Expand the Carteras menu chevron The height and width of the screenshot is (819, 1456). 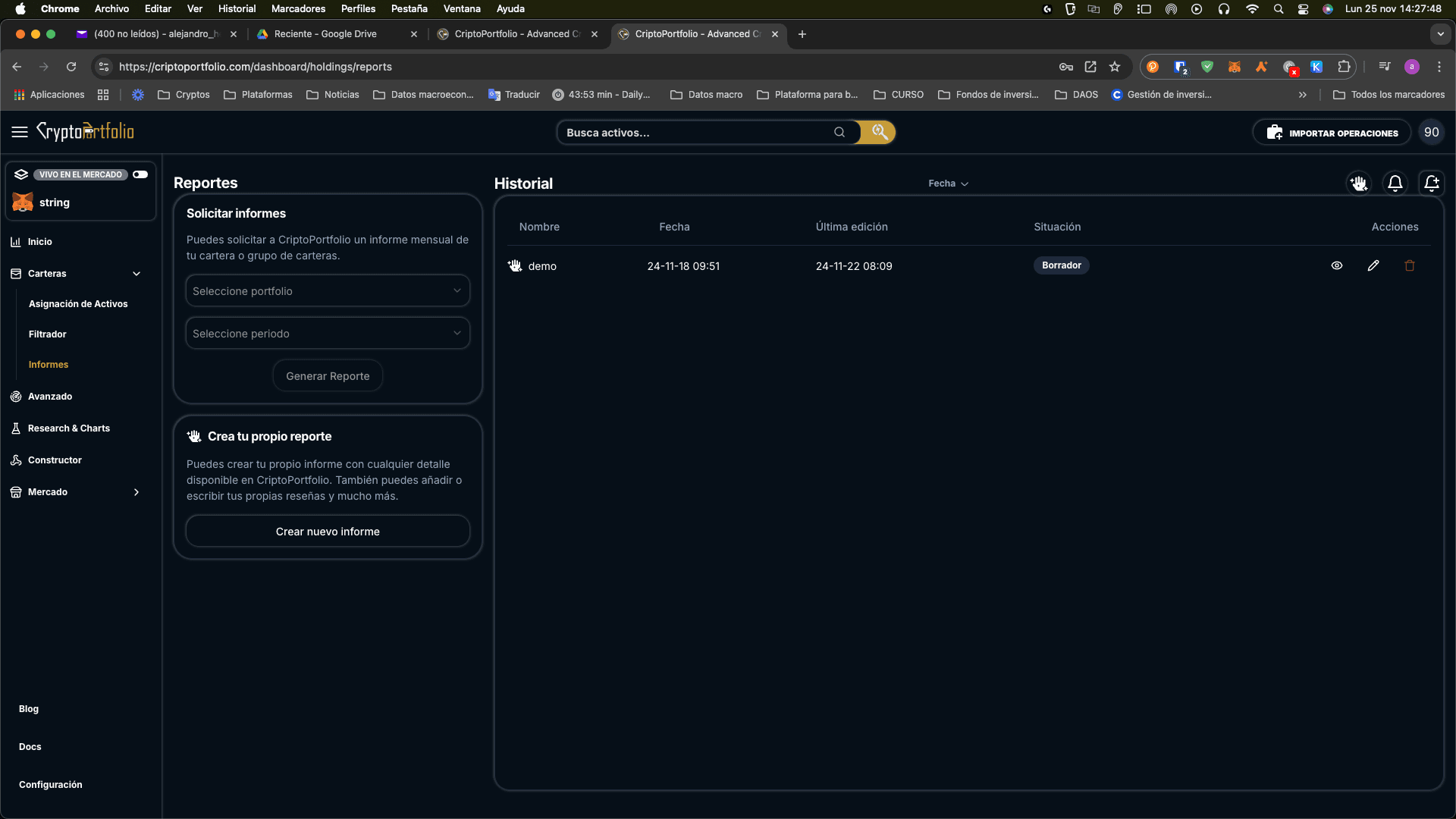coord(136,274)
